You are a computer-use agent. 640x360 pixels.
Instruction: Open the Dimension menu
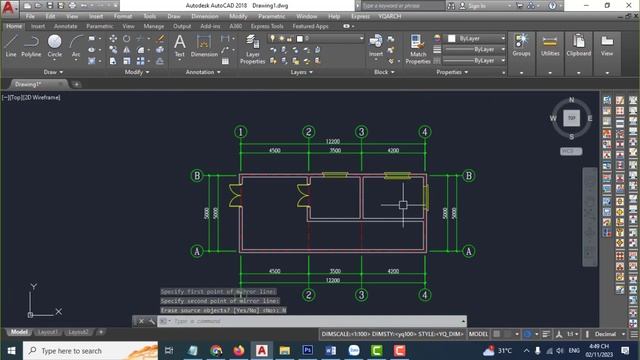tap(204, 16)
